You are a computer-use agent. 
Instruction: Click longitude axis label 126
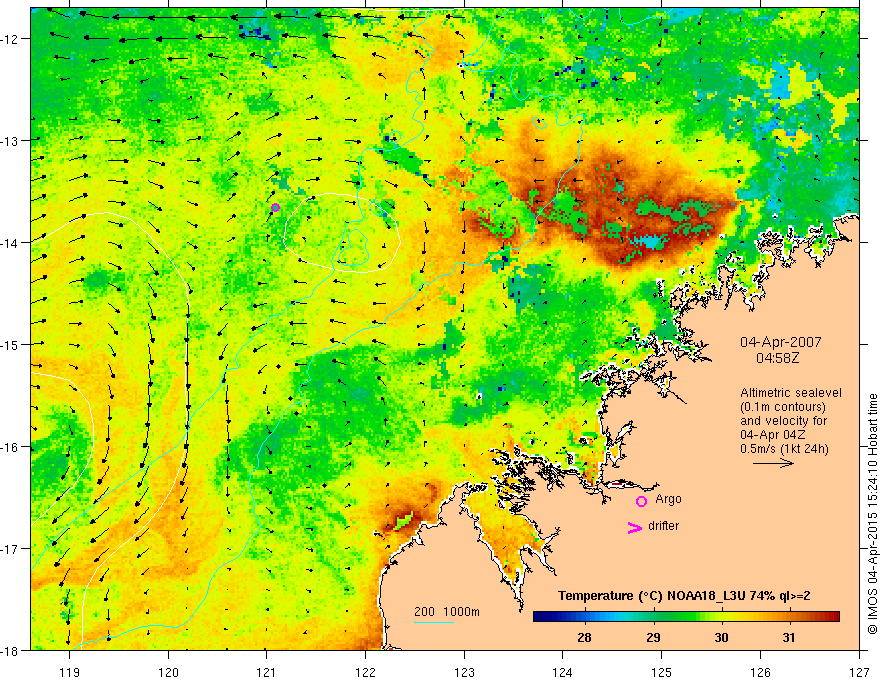[760, 672]
